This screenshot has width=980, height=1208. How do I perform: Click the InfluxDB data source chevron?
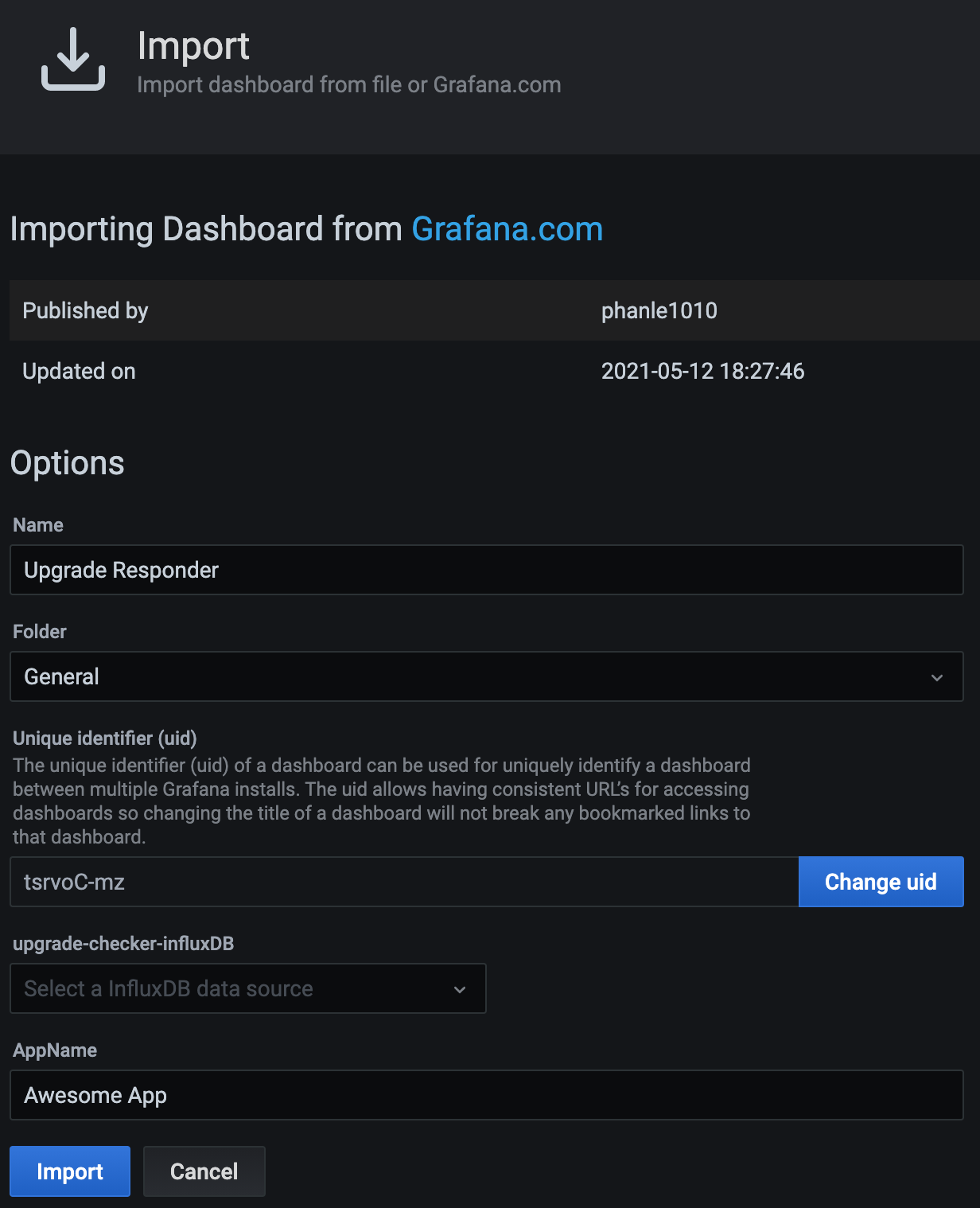tap(460, 989)
